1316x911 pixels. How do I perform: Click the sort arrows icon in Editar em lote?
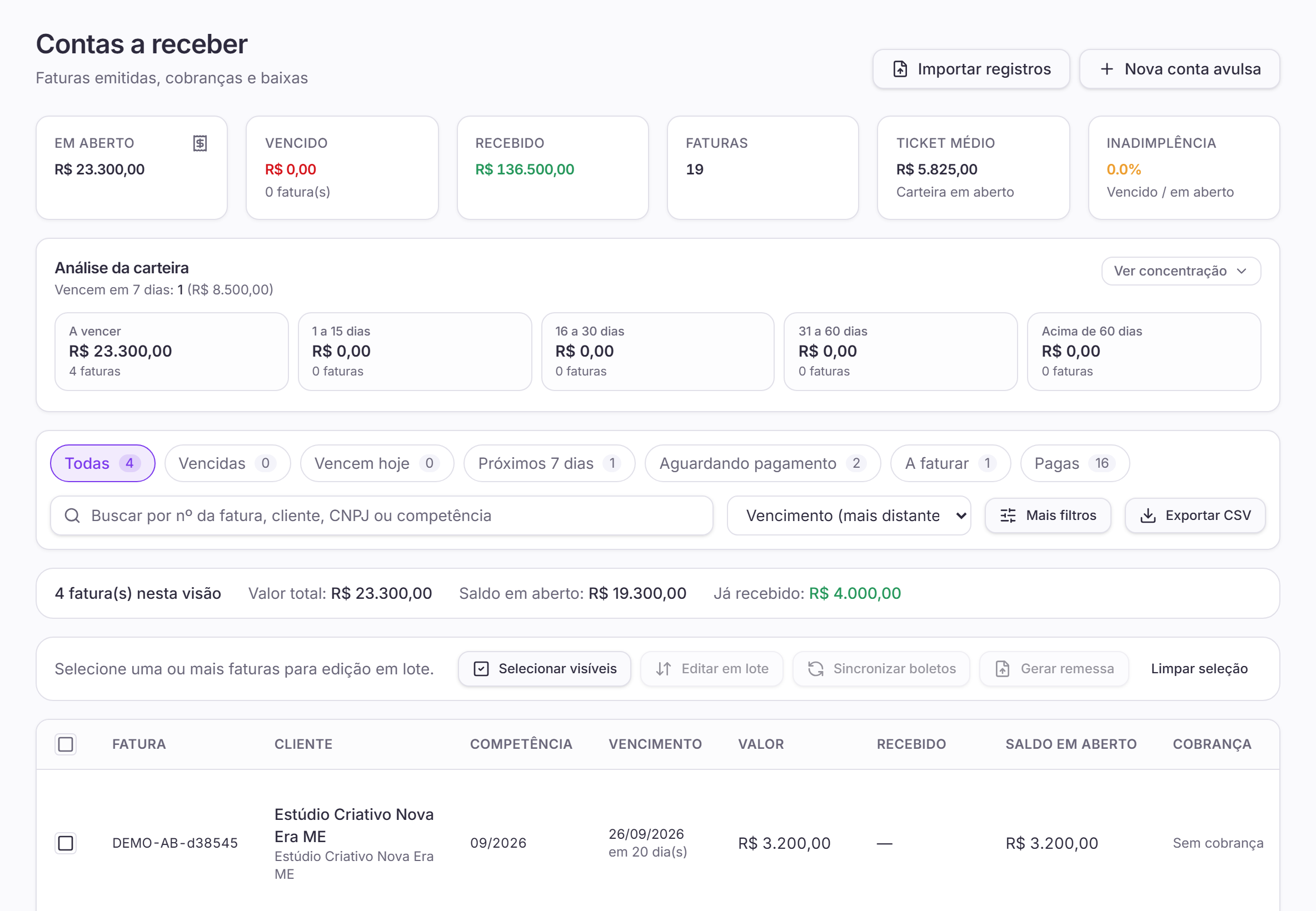[663, 668]
